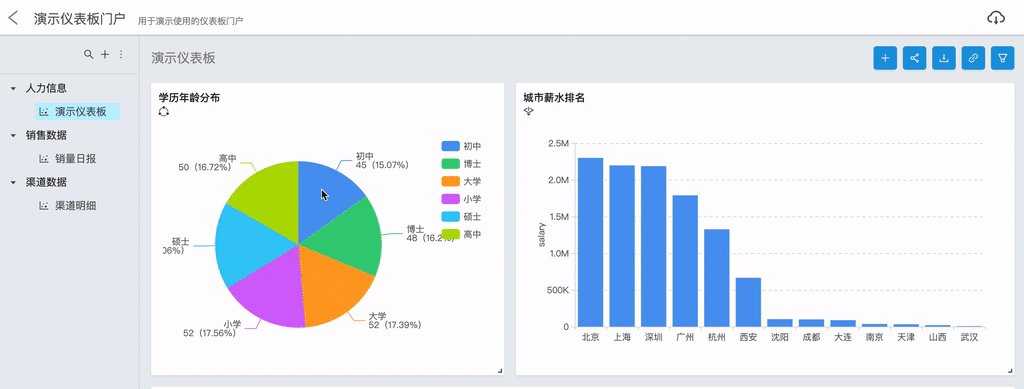Open the blue filter funnel button

coord(1002,58)
